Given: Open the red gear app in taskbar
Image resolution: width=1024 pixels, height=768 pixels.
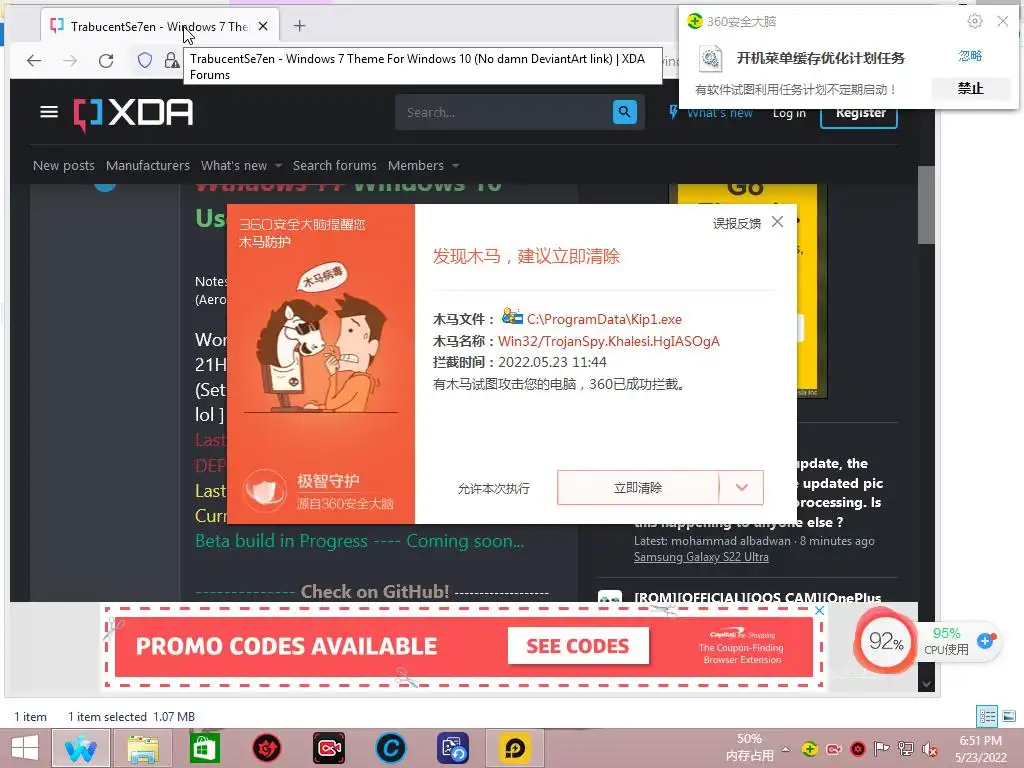Looking at the screenshot, I should [266, 748].
